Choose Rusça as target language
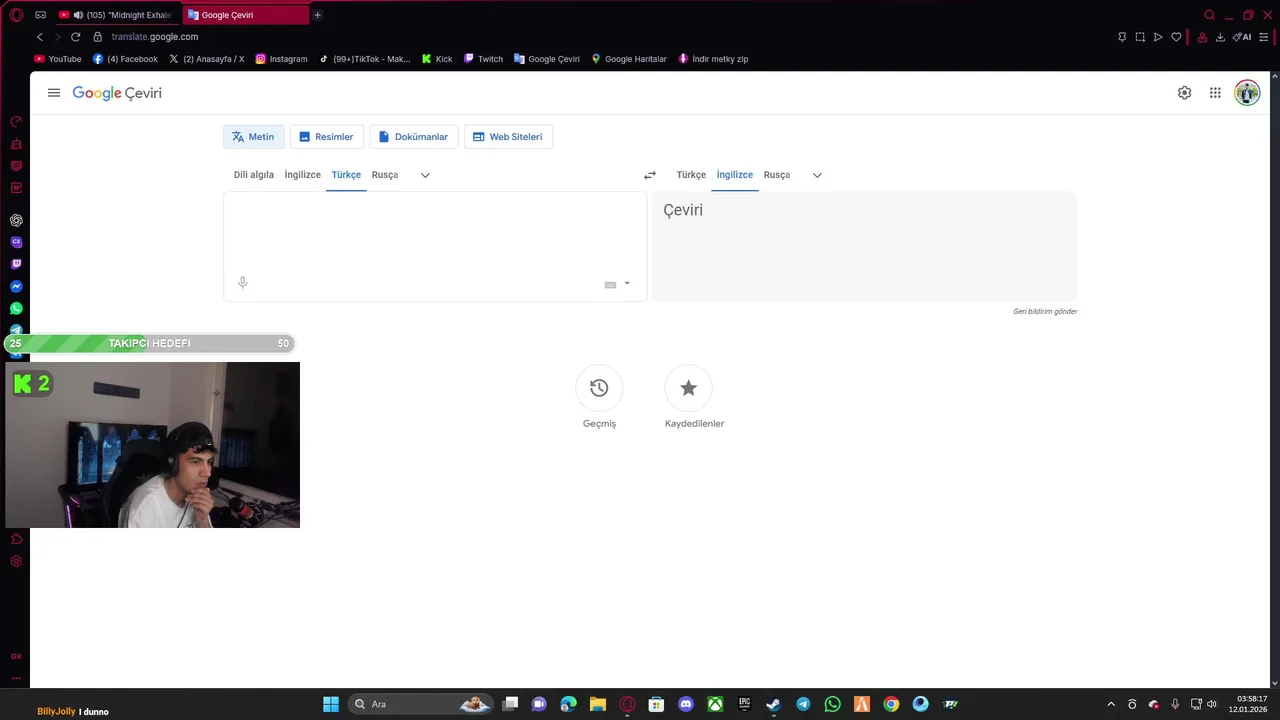 point(777,175)
